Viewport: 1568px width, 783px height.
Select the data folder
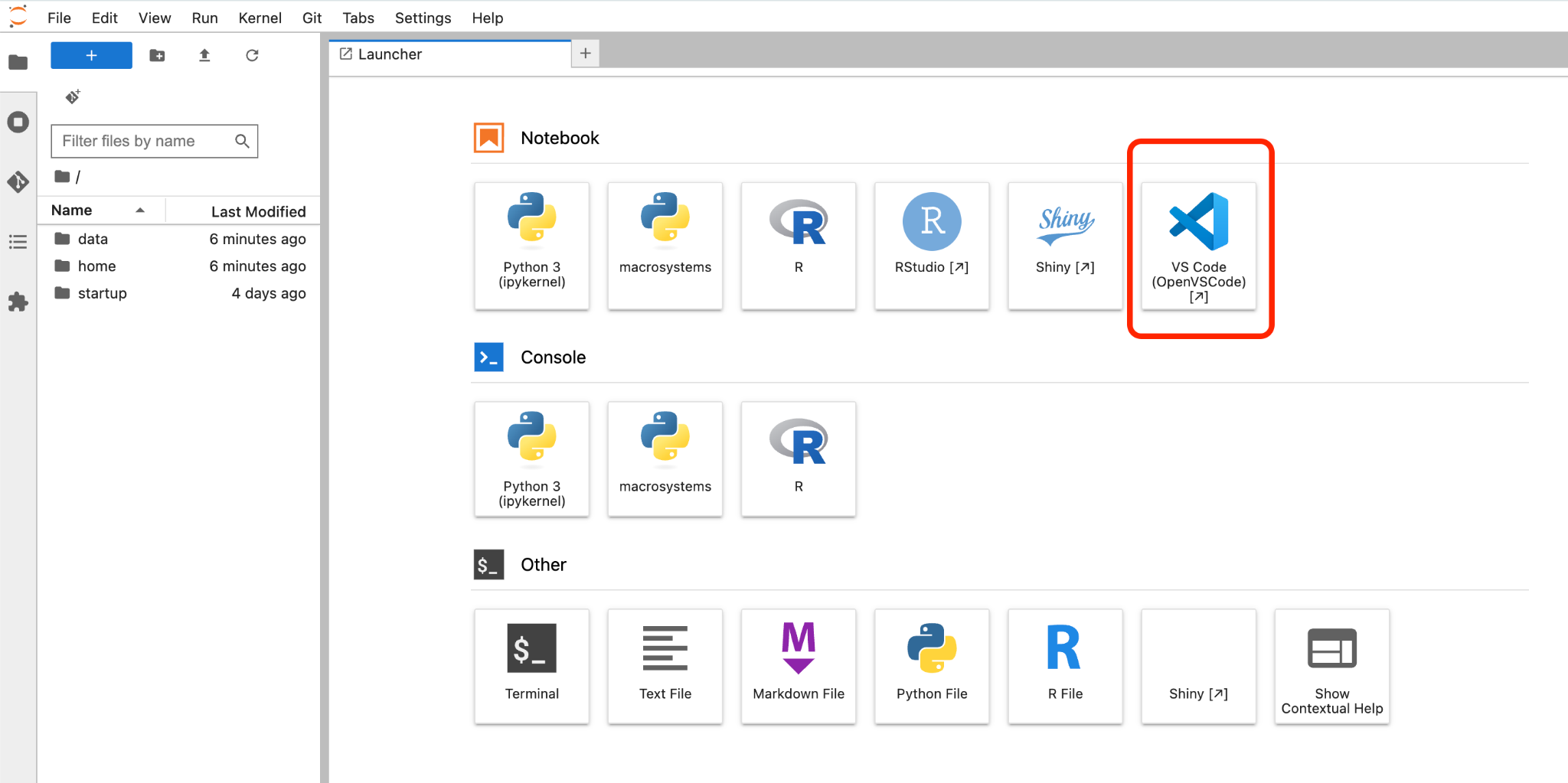(x=179, y=239)
